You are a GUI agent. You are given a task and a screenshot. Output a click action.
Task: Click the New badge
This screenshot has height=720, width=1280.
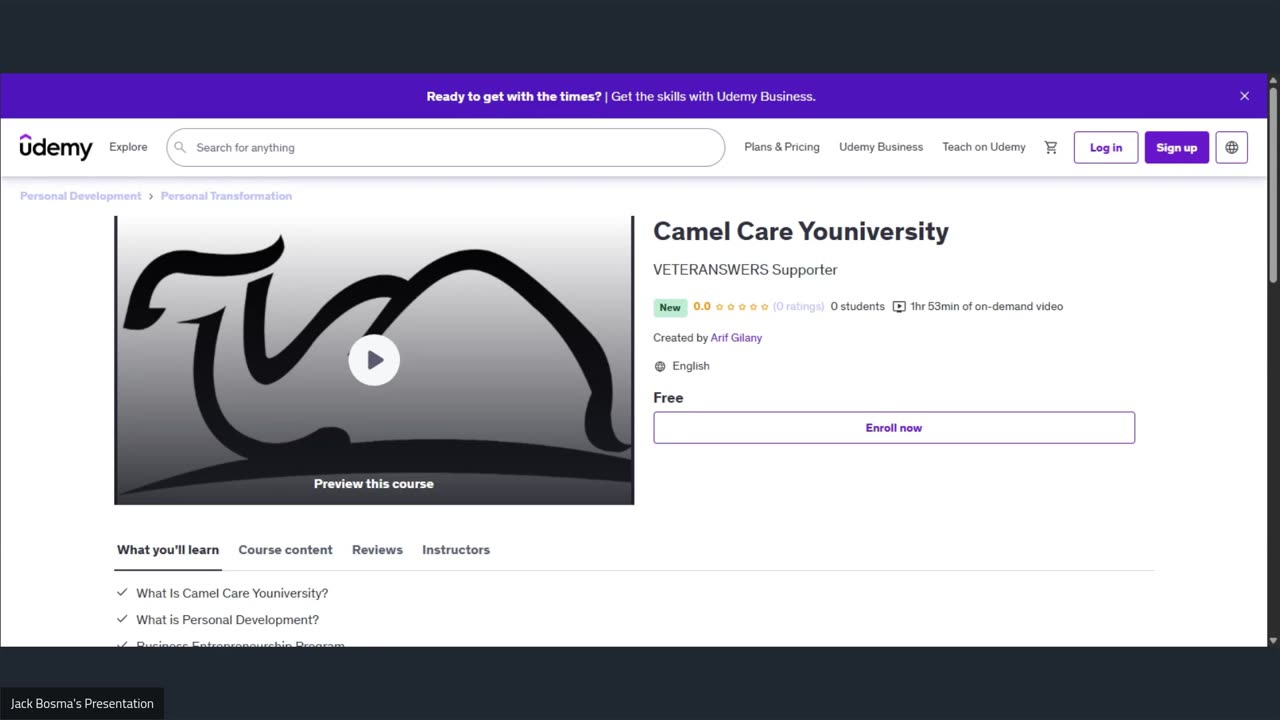click(x=670, y=307)
